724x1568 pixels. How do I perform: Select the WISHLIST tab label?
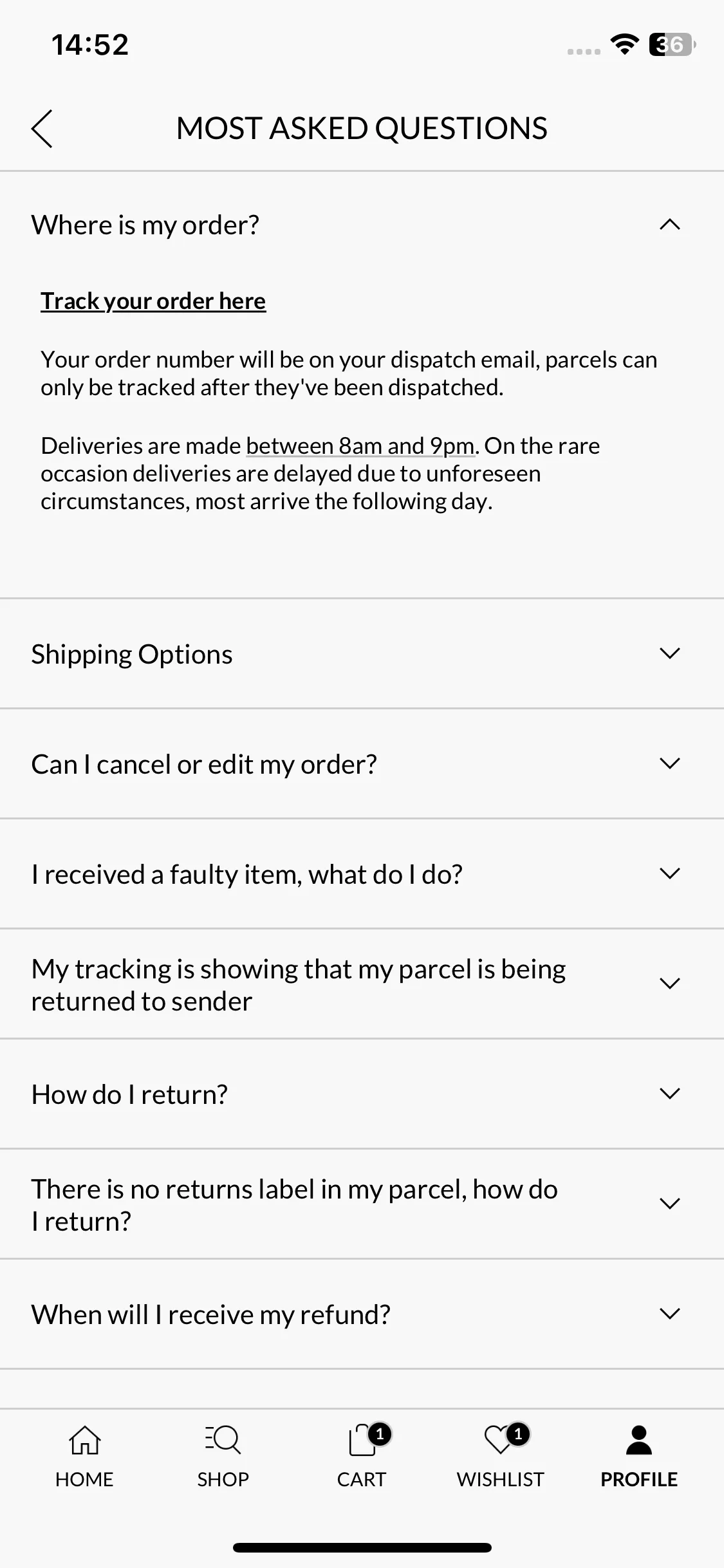pos(500,1479)
